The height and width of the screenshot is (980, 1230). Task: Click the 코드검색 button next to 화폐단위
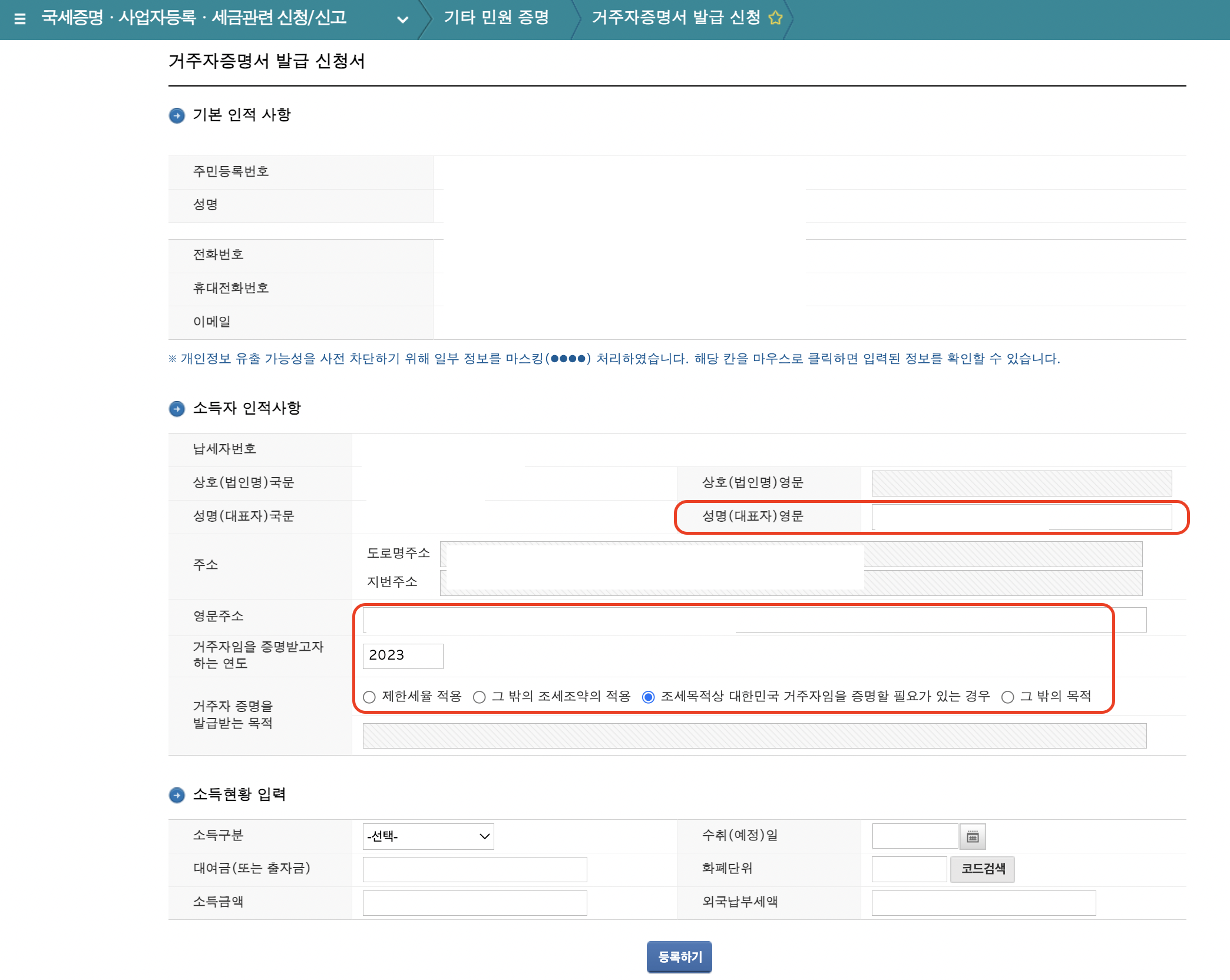pos(983,869)
